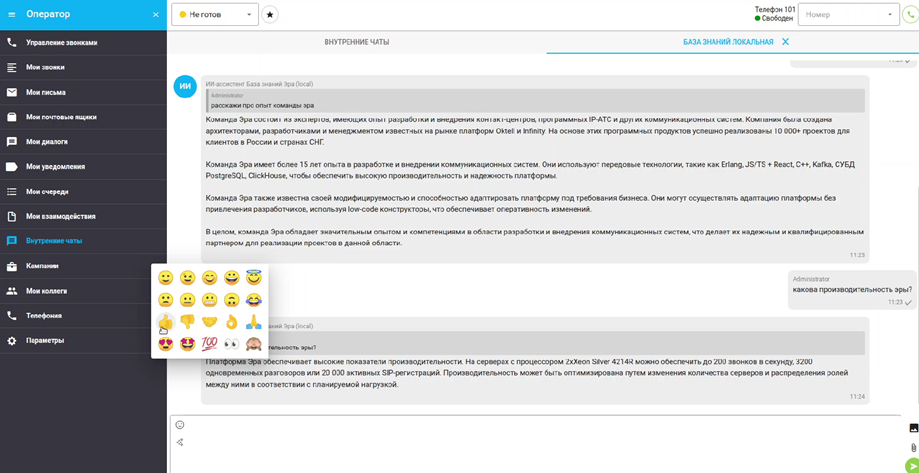Open the emoji picker in the message box

180,425
